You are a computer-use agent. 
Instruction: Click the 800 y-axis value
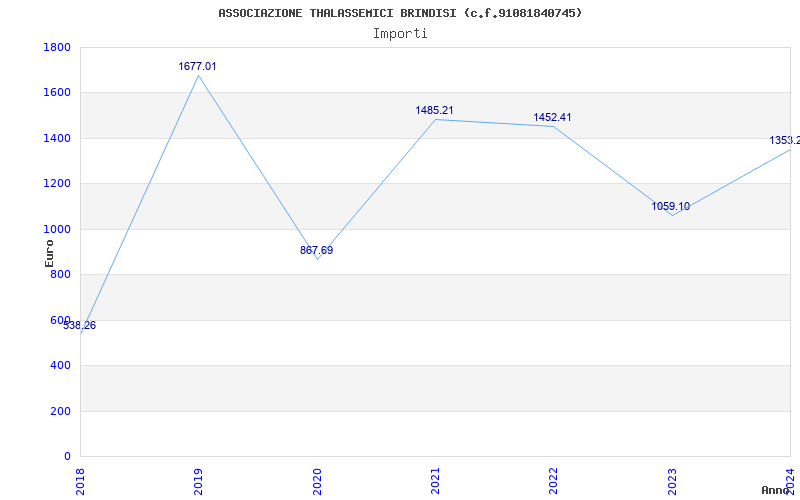(x=61, y=274)
